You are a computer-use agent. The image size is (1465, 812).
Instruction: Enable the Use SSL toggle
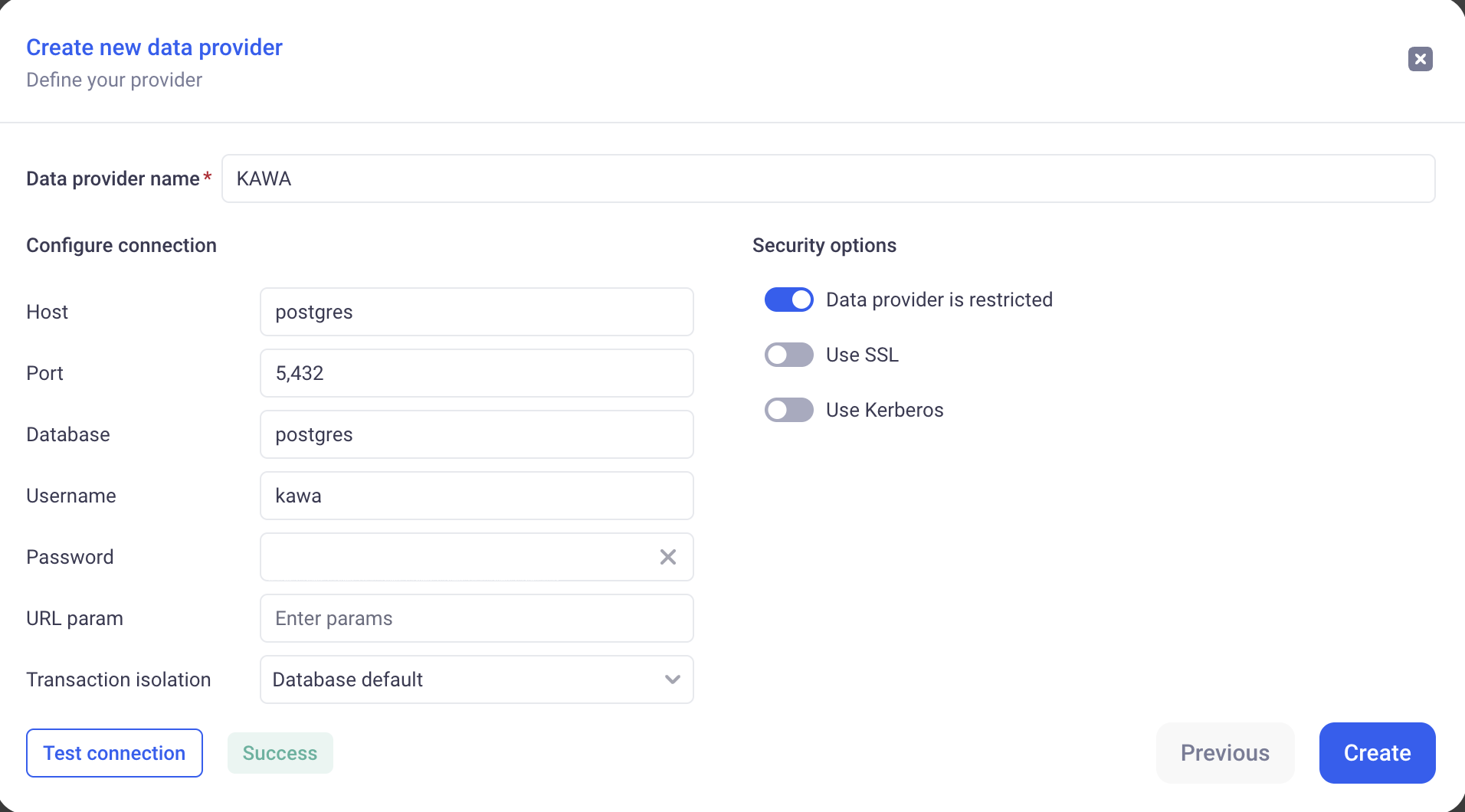[788, 355]
